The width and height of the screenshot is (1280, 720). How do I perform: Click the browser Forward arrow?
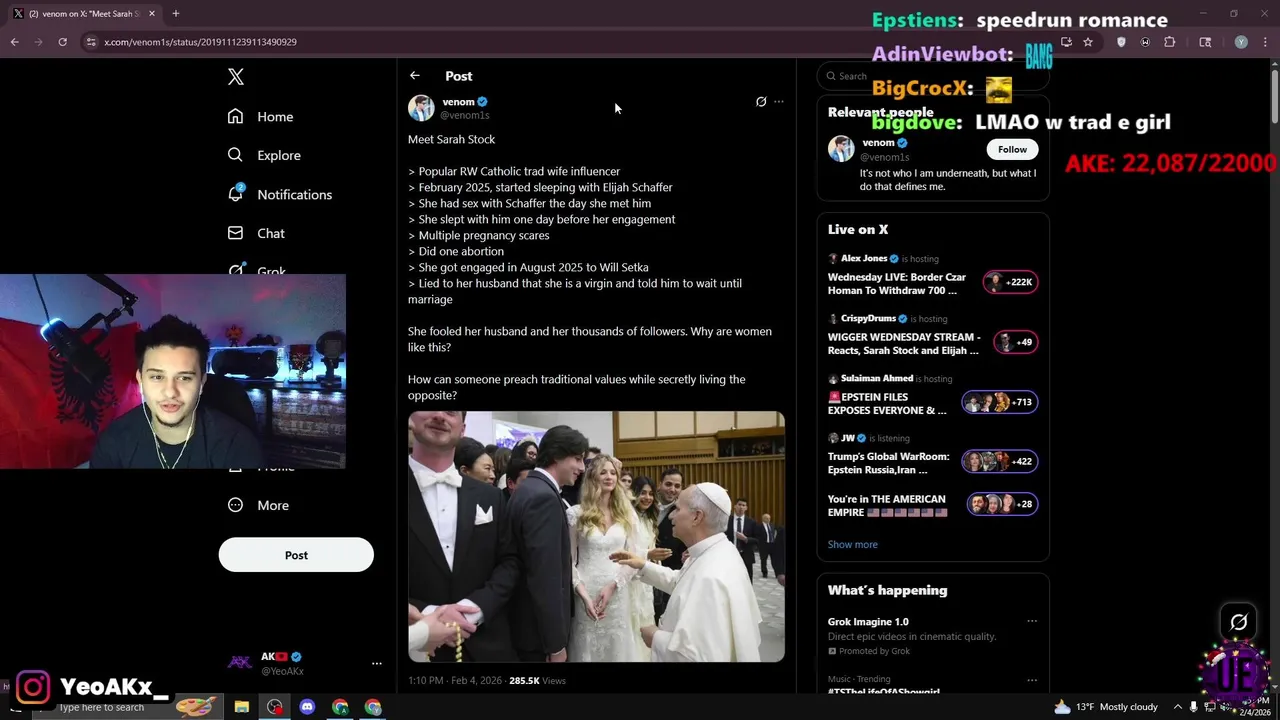[38, 42]
